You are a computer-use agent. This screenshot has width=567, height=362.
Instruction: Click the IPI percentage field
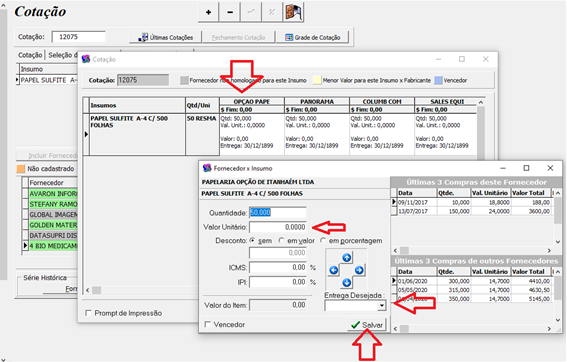click(x=277, y=282)
